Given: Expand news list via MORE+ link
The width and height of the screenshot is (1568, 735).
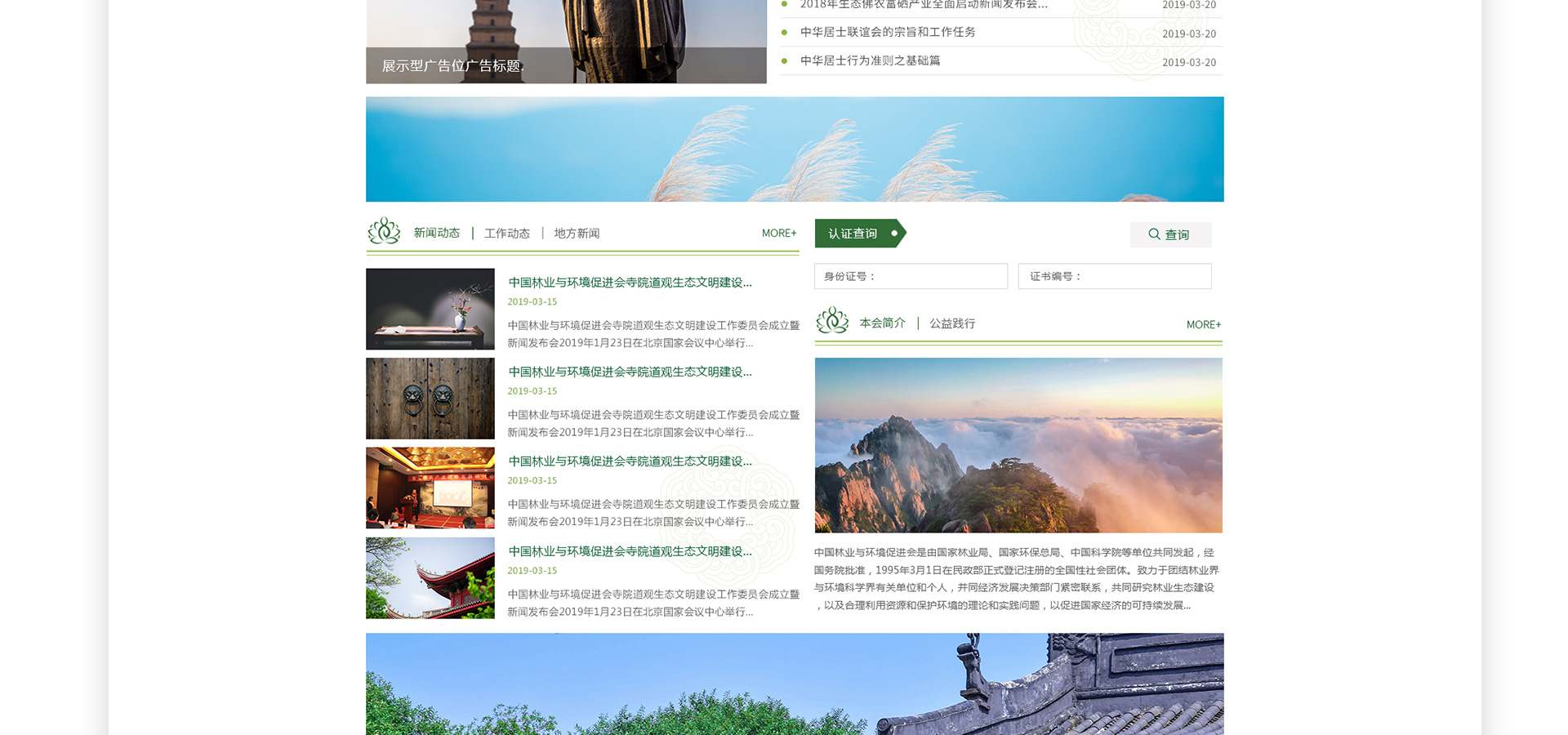Looking at the screenshot, I should click(x=778, y=234).
